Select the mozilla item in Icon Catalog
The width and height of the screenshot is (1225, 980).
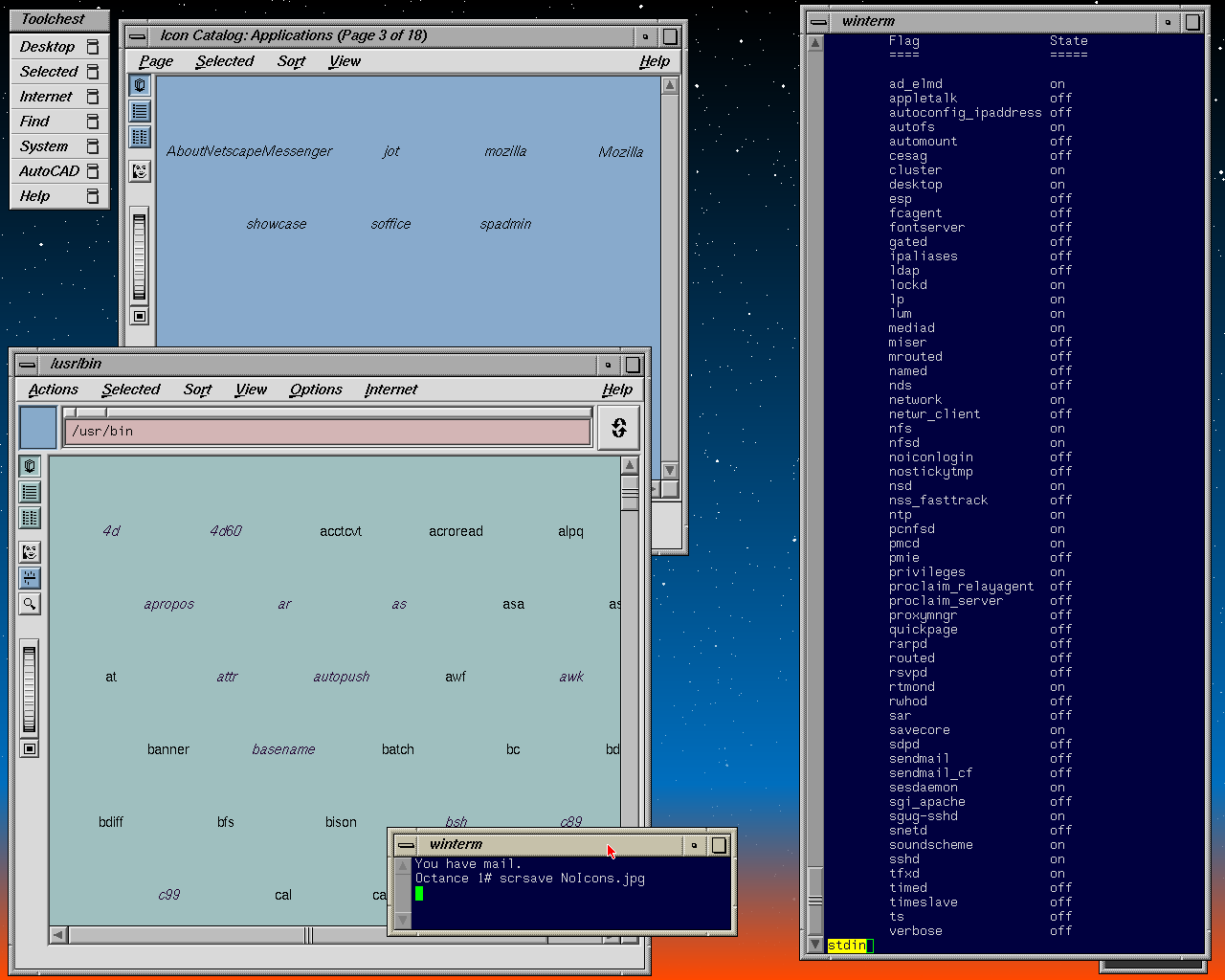tap(505, 151)
